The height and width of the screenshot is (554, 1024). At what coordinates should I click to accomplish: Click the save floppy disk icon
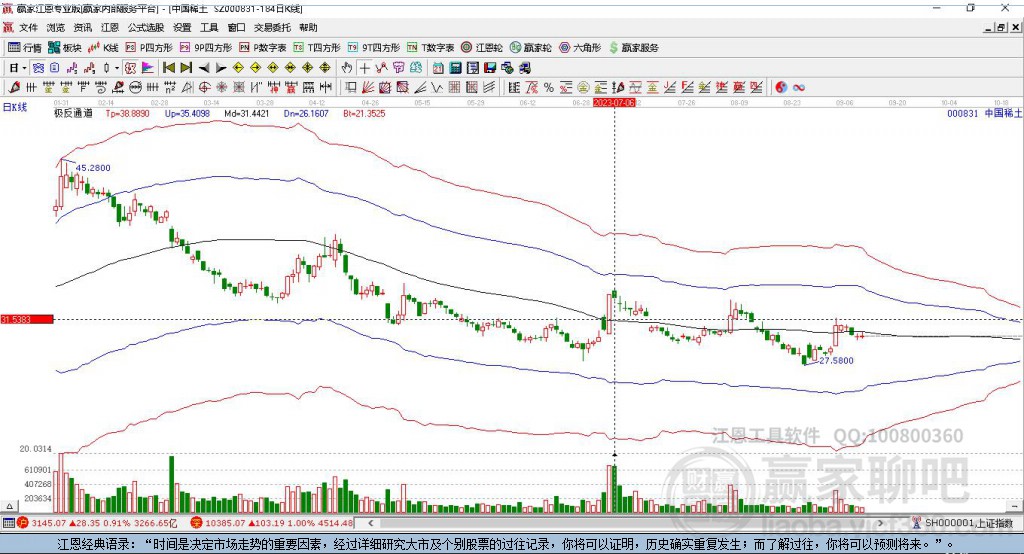tap(490, 68)
